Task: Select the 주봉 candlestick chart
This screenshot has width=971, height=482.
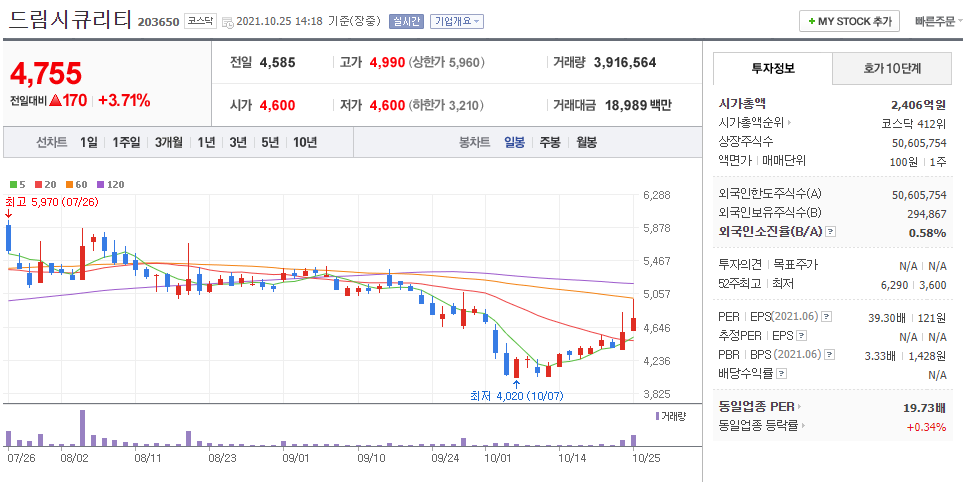Action: point(550,142)
